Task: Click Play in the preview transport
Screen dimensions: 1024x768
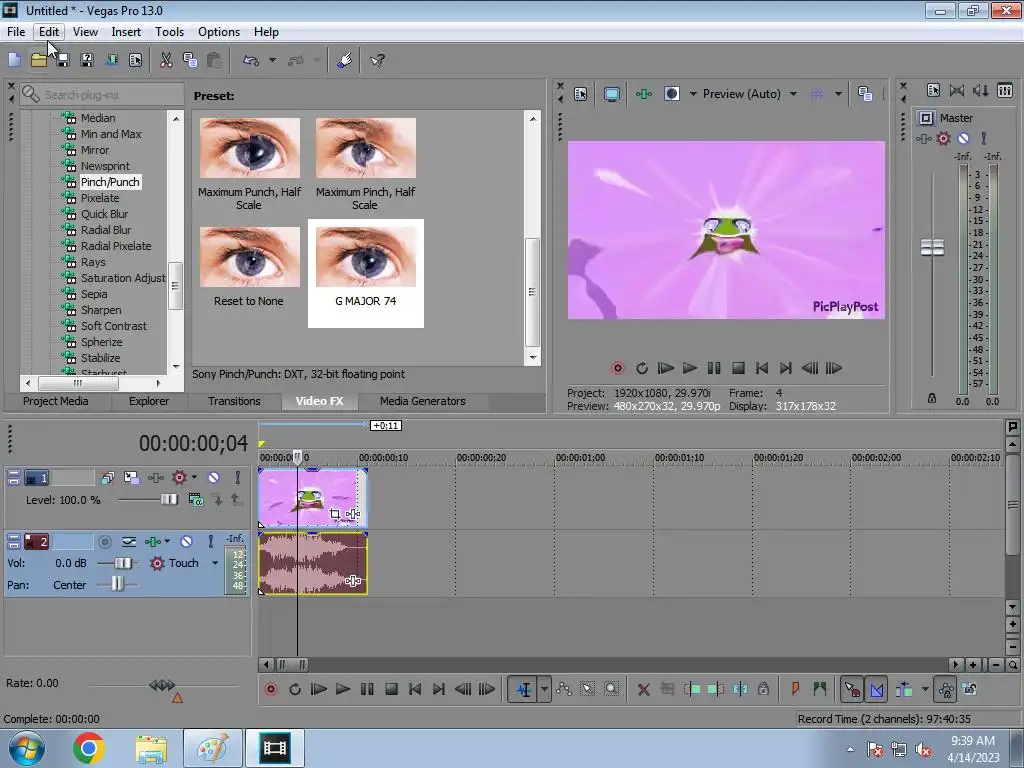Action: coord(690,368)
